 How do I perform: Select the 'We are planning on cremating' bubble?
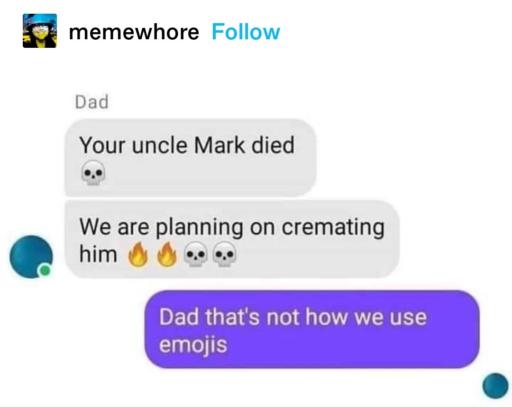click(232, 239)
